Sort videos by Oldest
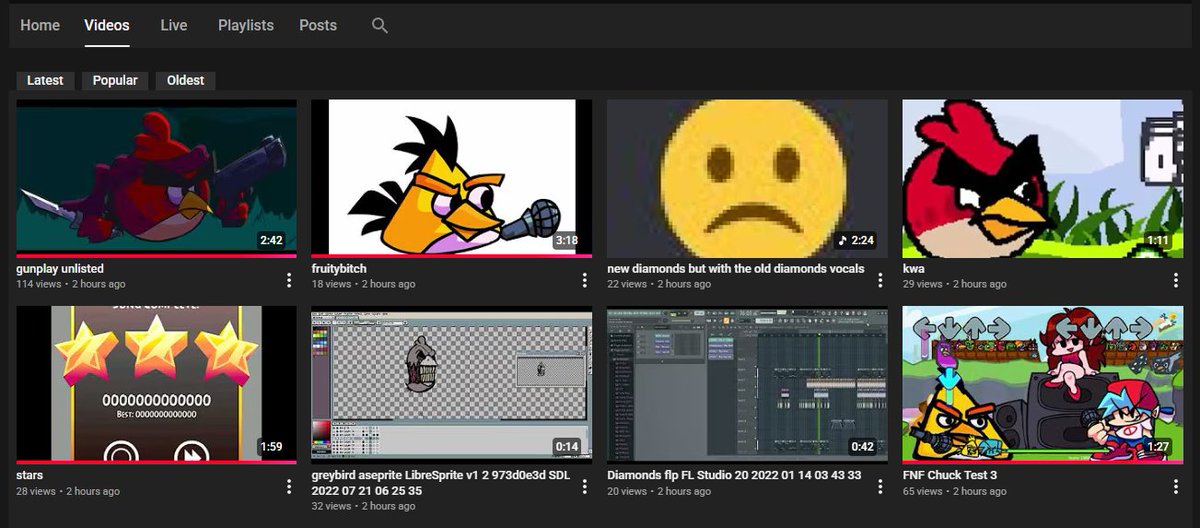This screenshot has width=1200, height=528. click(186, 80)
